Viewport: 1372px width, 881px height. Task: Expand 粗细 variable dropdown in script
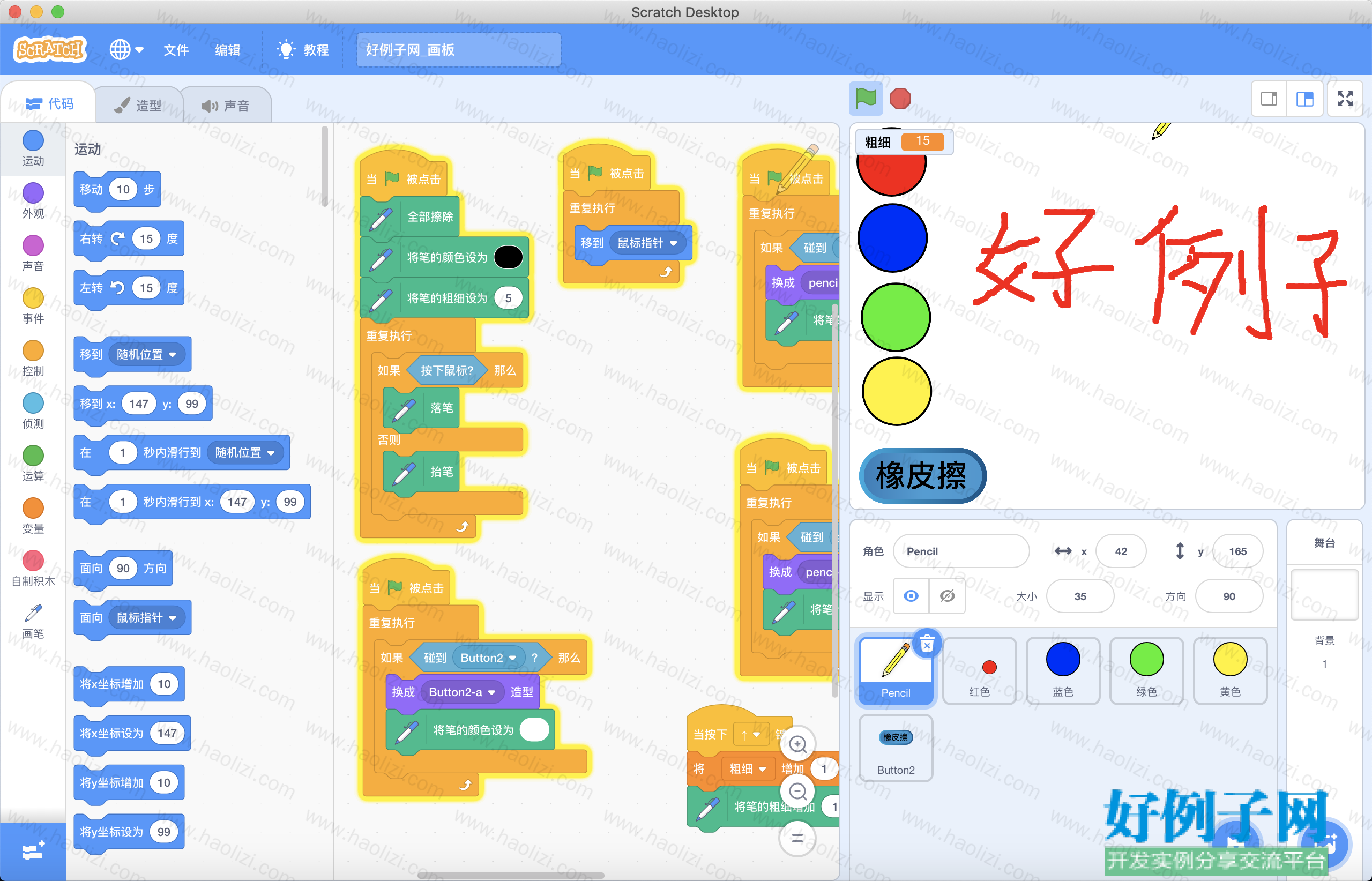point(747,769)
